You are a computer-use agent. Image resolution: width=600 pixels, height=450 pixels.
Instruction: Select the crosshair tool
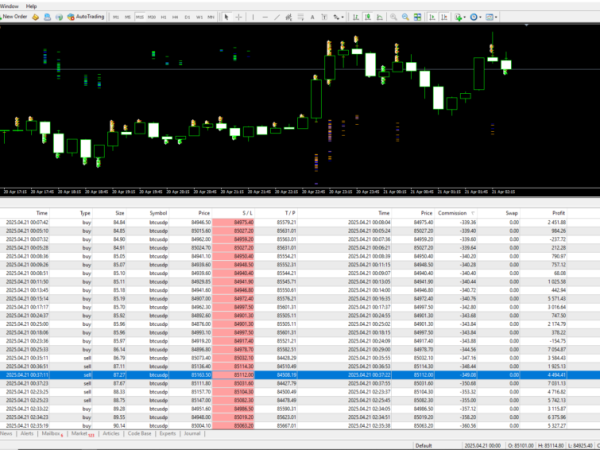click(238, 17)
